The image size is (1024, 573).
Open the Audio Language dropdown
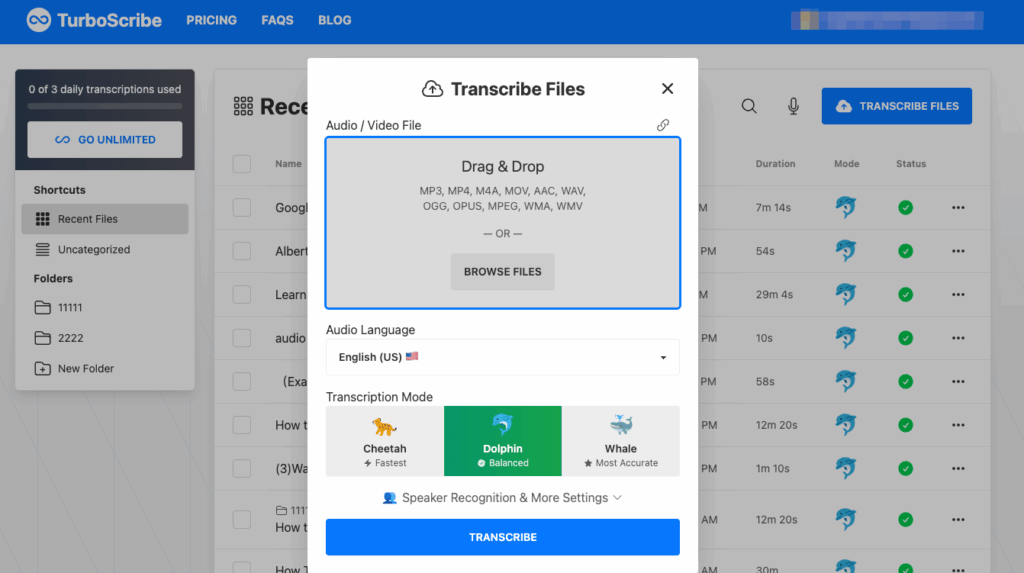(503, 357)
